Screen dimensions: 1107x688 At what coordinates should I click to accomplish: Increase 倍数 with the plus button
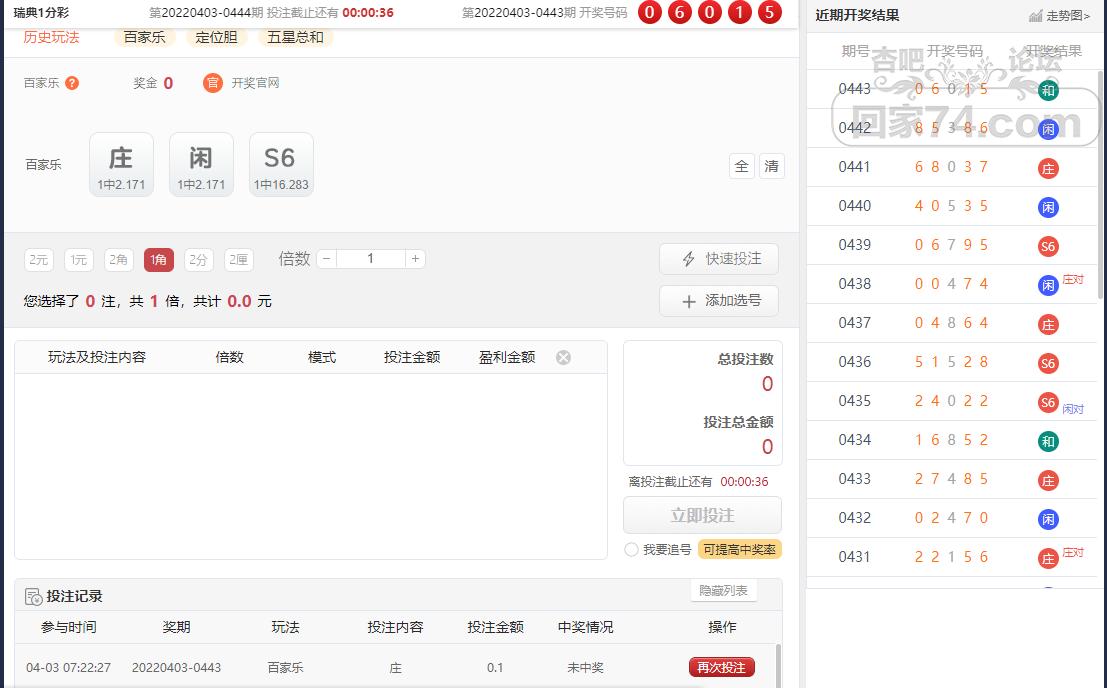415,259
